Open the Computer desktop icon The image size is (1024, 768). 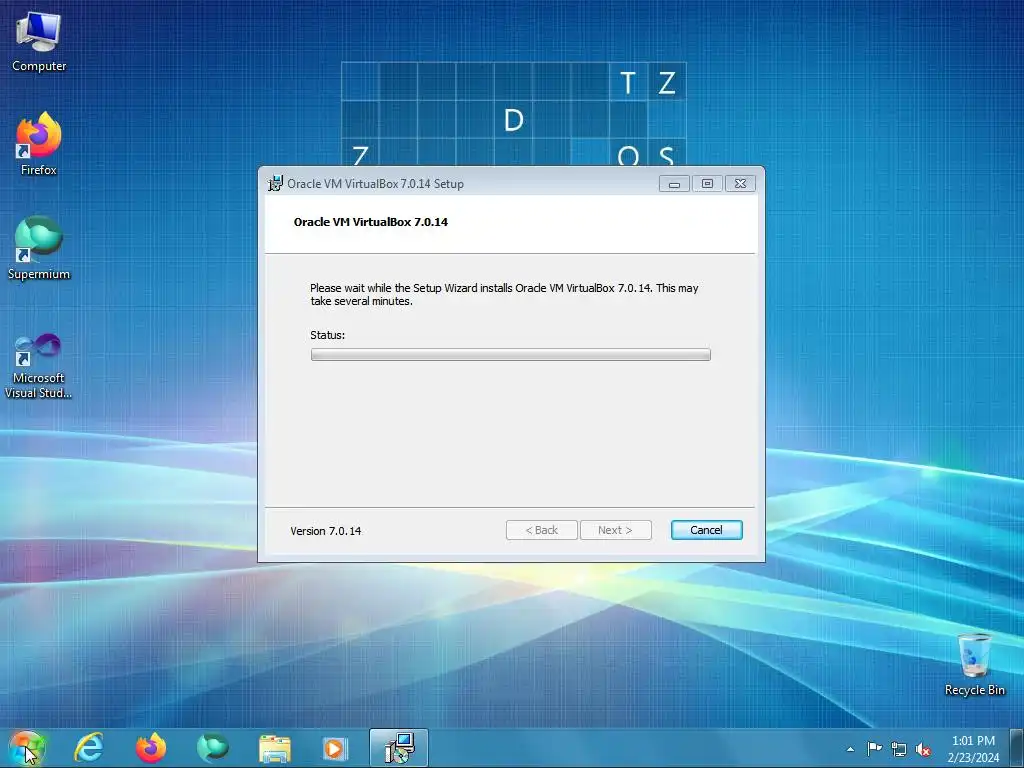(x=39, y=42)
